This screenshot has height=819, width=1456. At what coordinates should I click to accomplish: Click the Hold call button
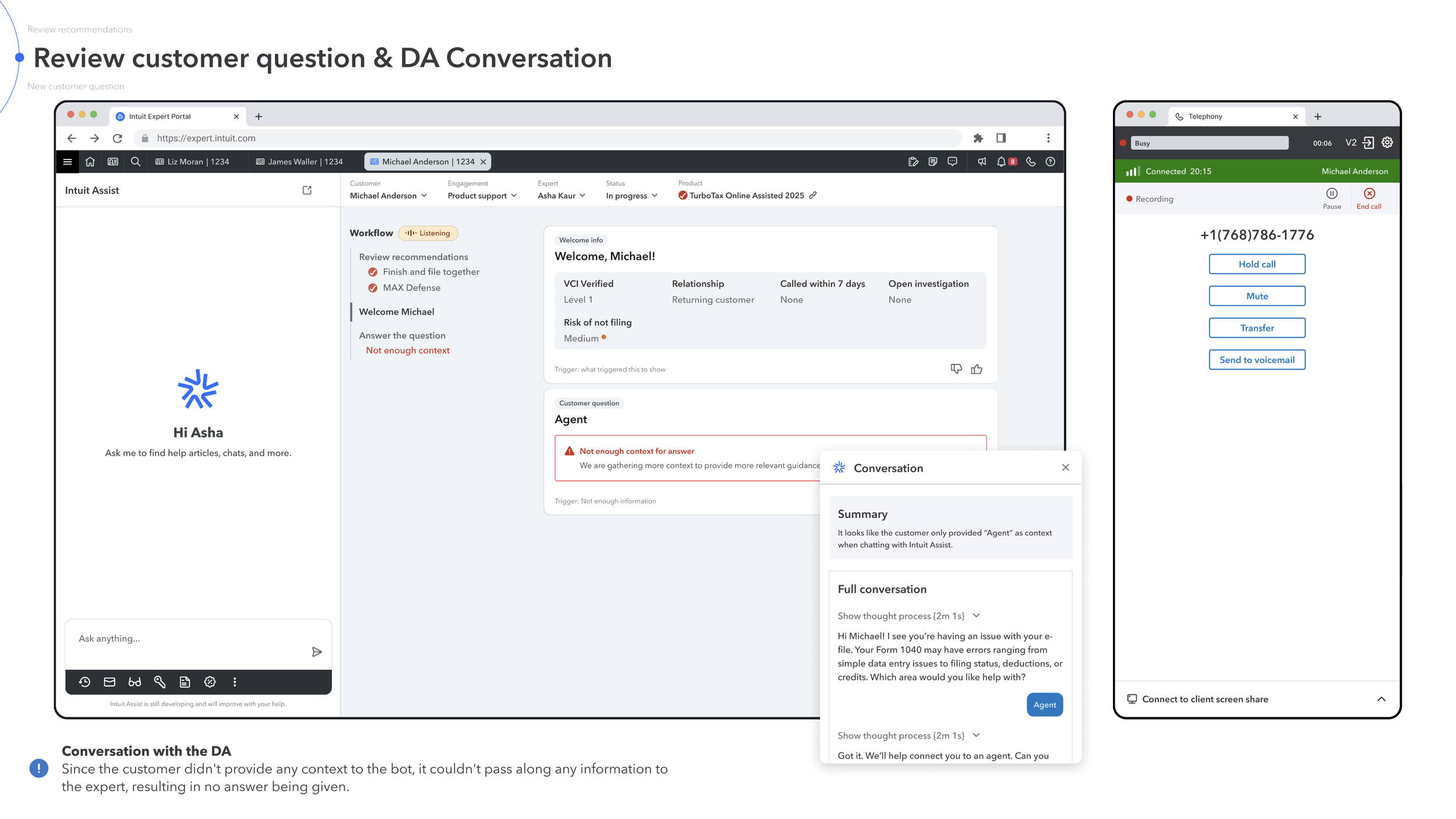(1257, 264)
